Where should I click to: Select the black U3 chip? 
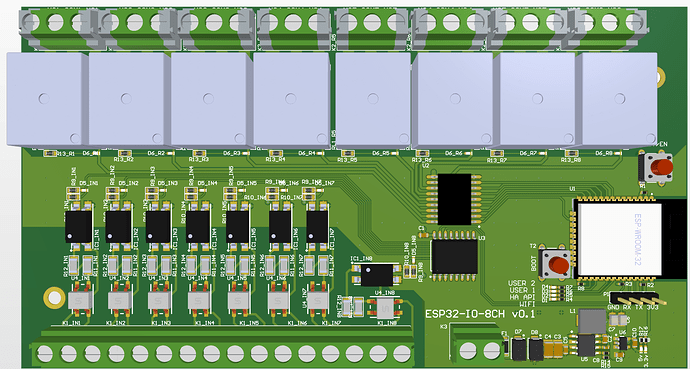[x=455, y=255]
